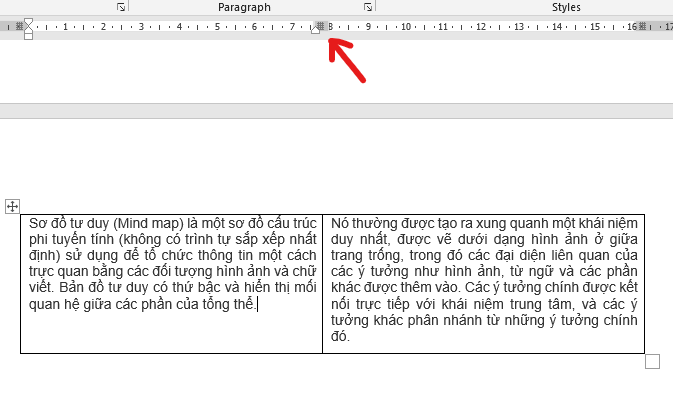Click the ruler at the 10 mark
This screenshot has height=406, width=673.
pos(406,27)
